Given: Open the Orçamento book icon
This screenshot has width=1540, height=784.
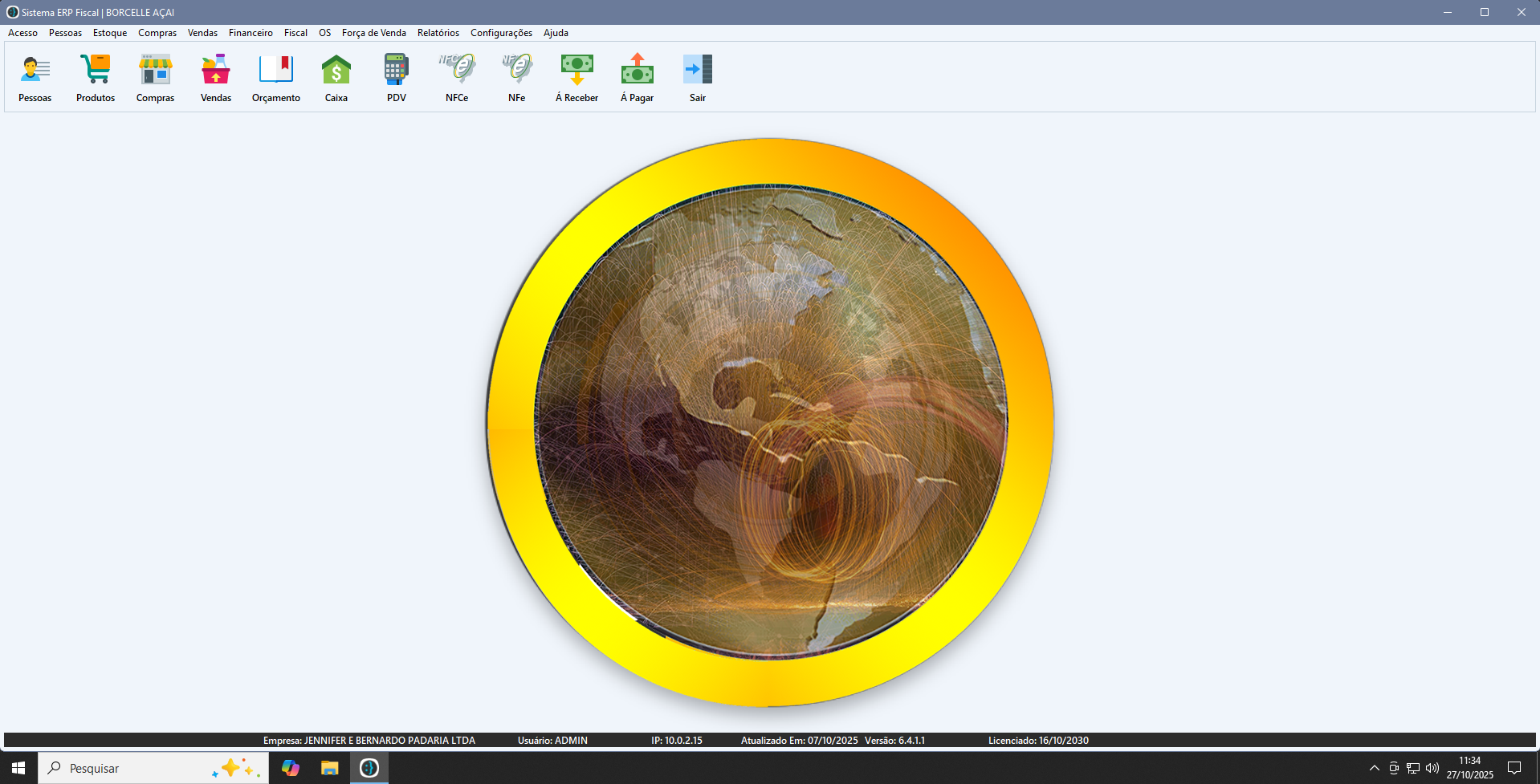Looking at the screenshot, I should [276, 70].
